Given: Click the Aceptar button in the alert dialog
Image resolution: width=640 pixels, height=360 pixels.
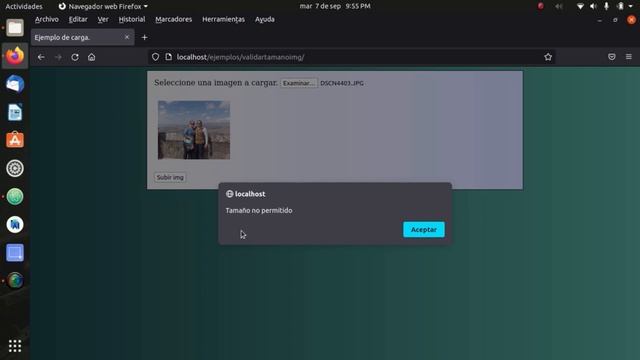Looking at the screenshot, I should [424, 229].
